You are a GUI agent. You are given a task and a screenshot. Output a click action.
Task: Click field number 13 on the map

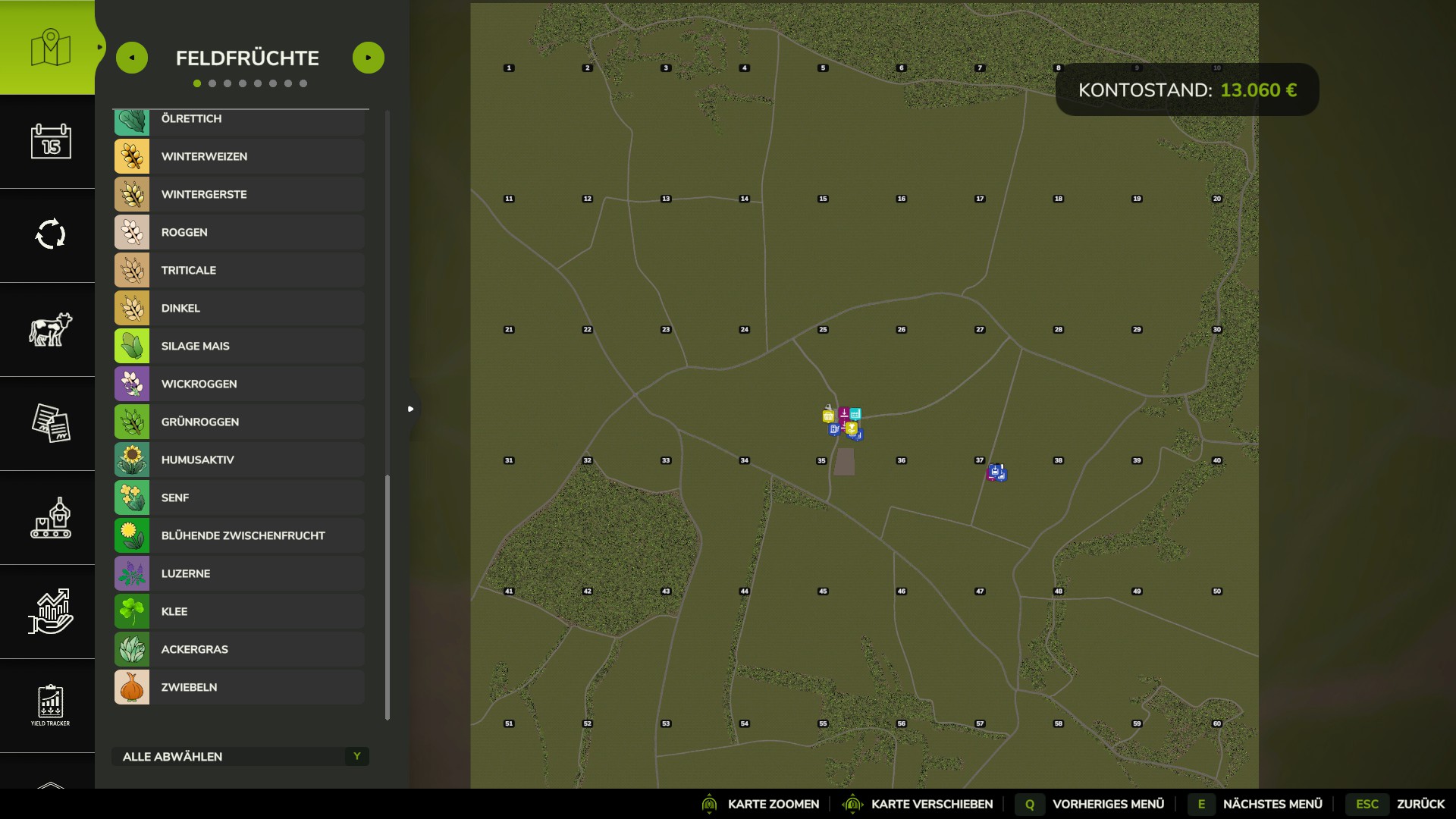tap(666, 199)
